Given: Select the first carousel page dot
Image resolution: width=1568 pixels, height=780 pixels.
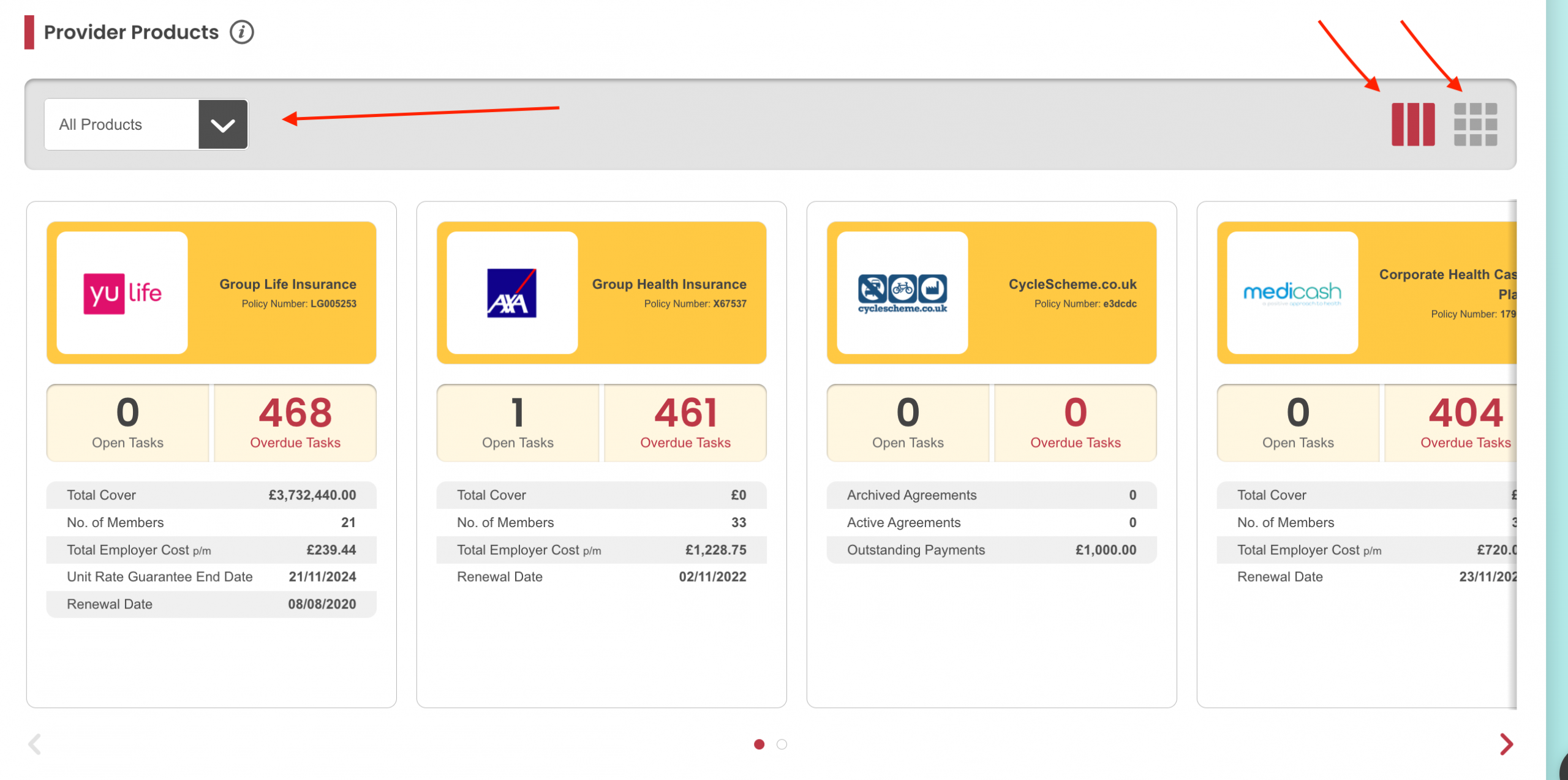Looking at the screenshot, I should [x=759, y=744].
